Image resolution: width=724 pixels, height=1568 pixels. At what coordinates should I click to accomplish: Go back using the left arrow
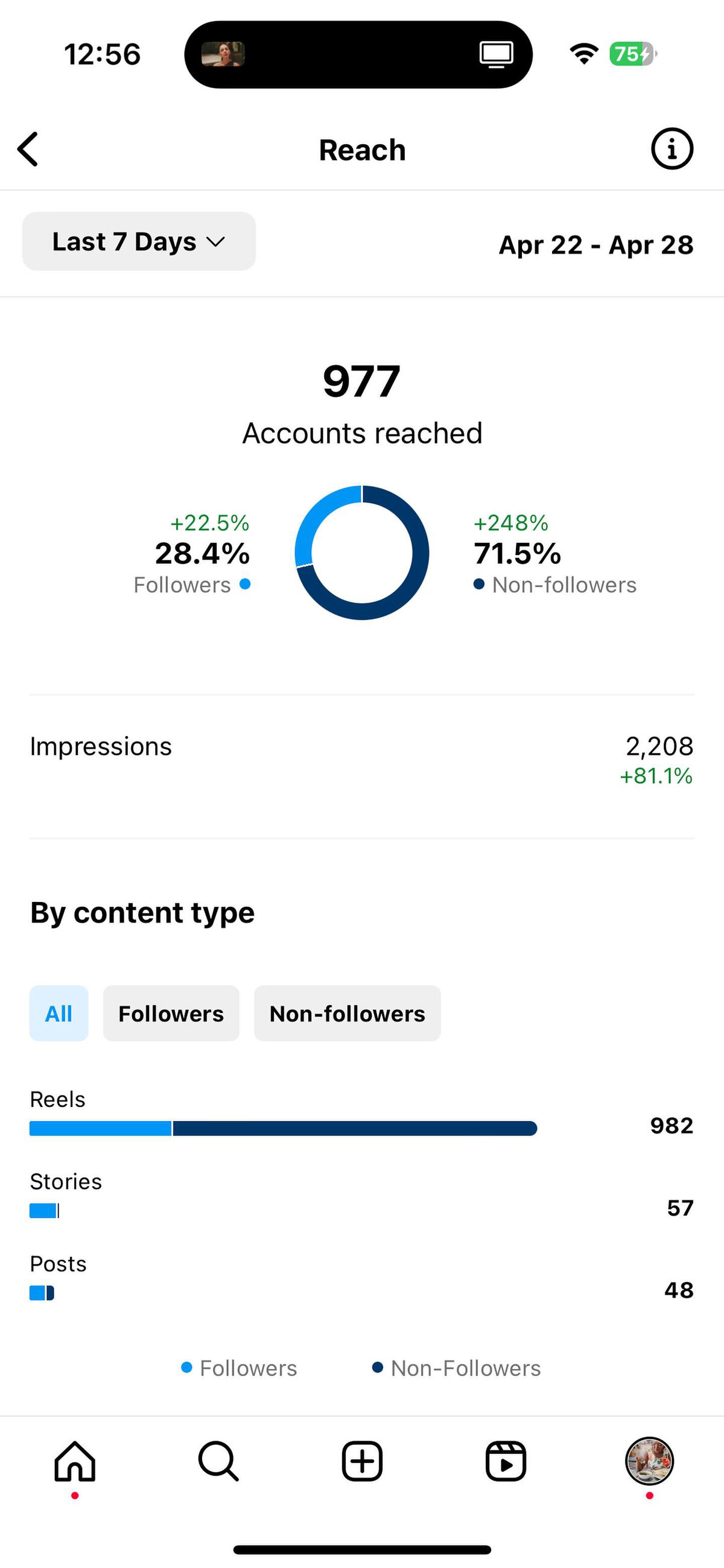pos(28,149)
